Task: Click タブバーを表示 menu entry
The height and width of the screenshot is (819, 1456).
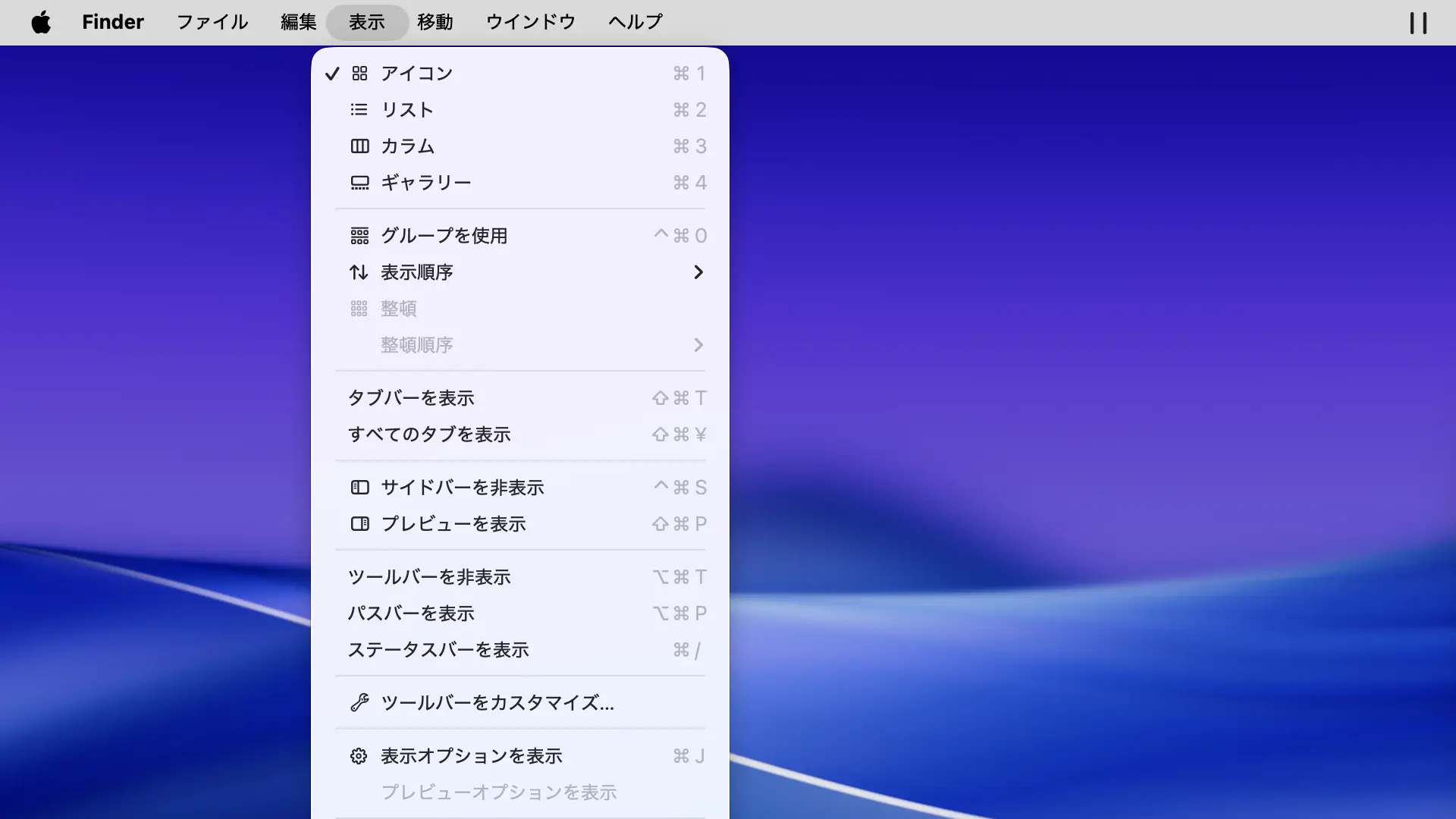Action: [x=411, y=398]
